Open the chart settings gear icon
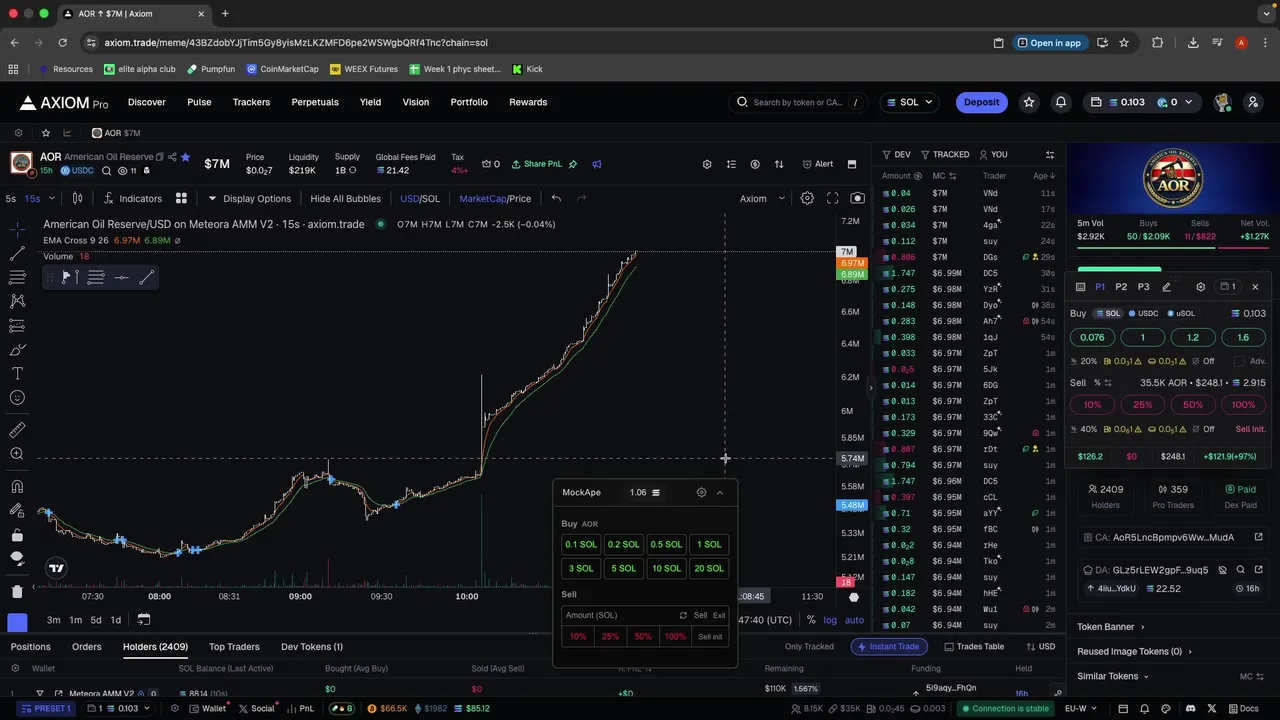Viewport: 1280px width, 720px height. pyautogui.click(x=807, y=198)
